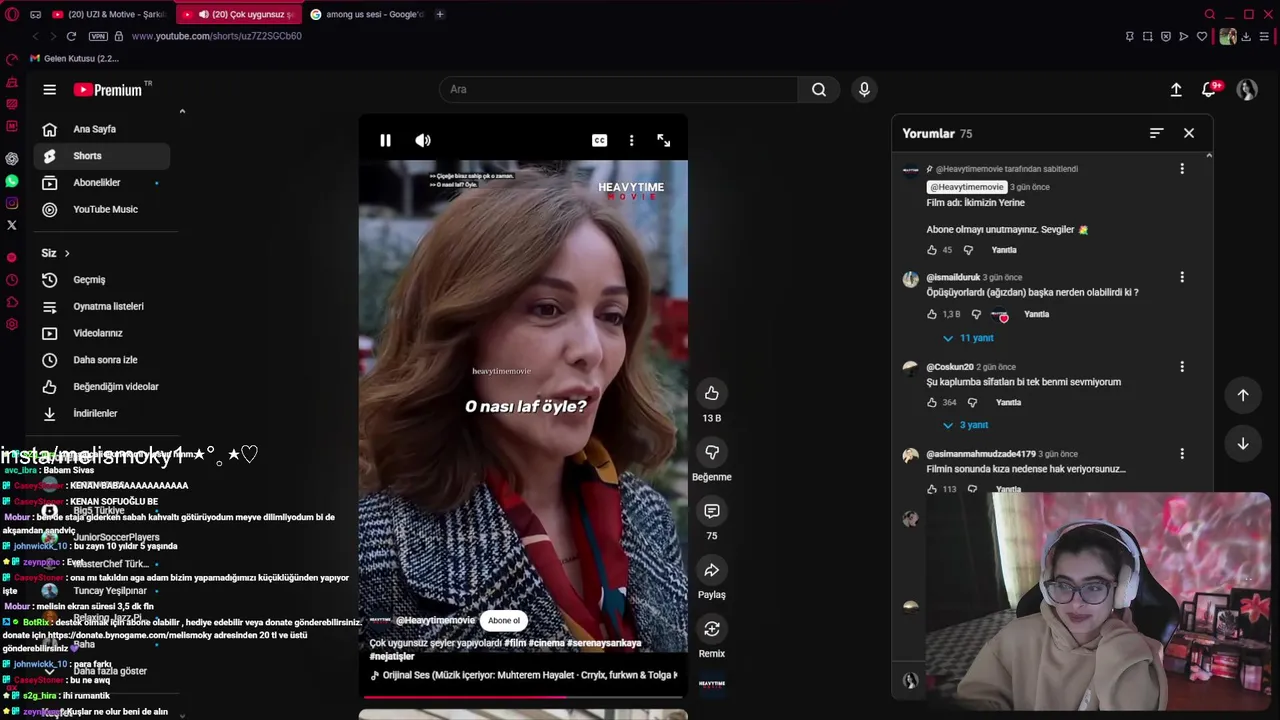Go to the next Short with the down arrow
This screenshot has width=1280, height=720.
coord(1243,444)
